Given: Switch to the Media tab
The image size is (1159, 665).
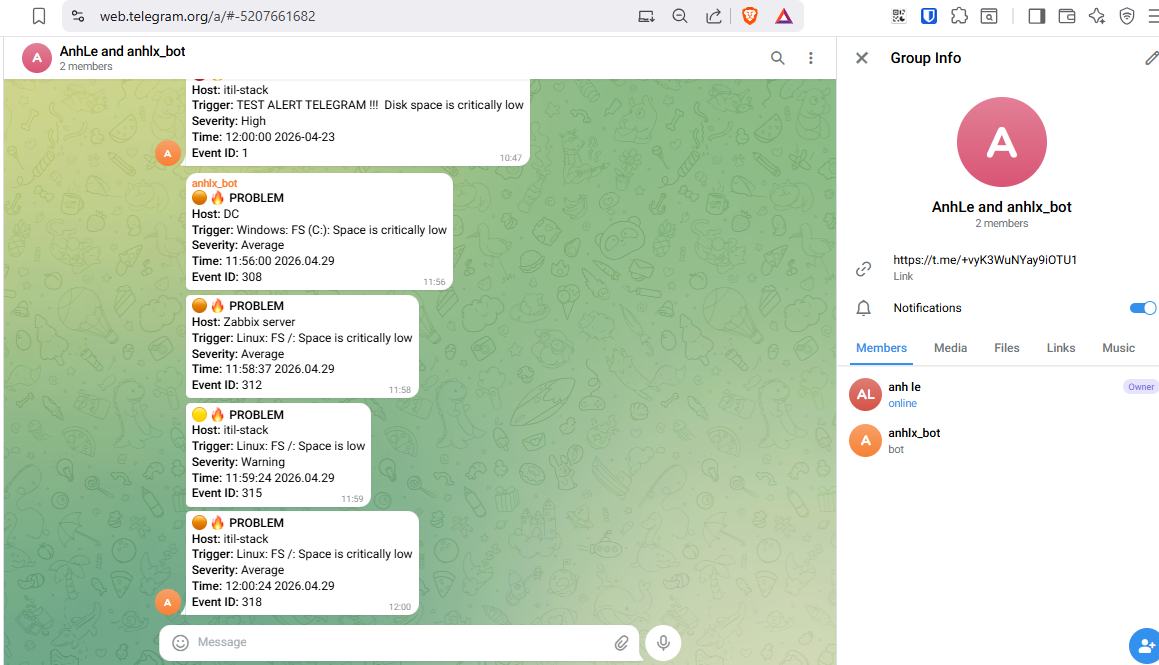Looking at the screenshot, I should click(x=950, y=348).
